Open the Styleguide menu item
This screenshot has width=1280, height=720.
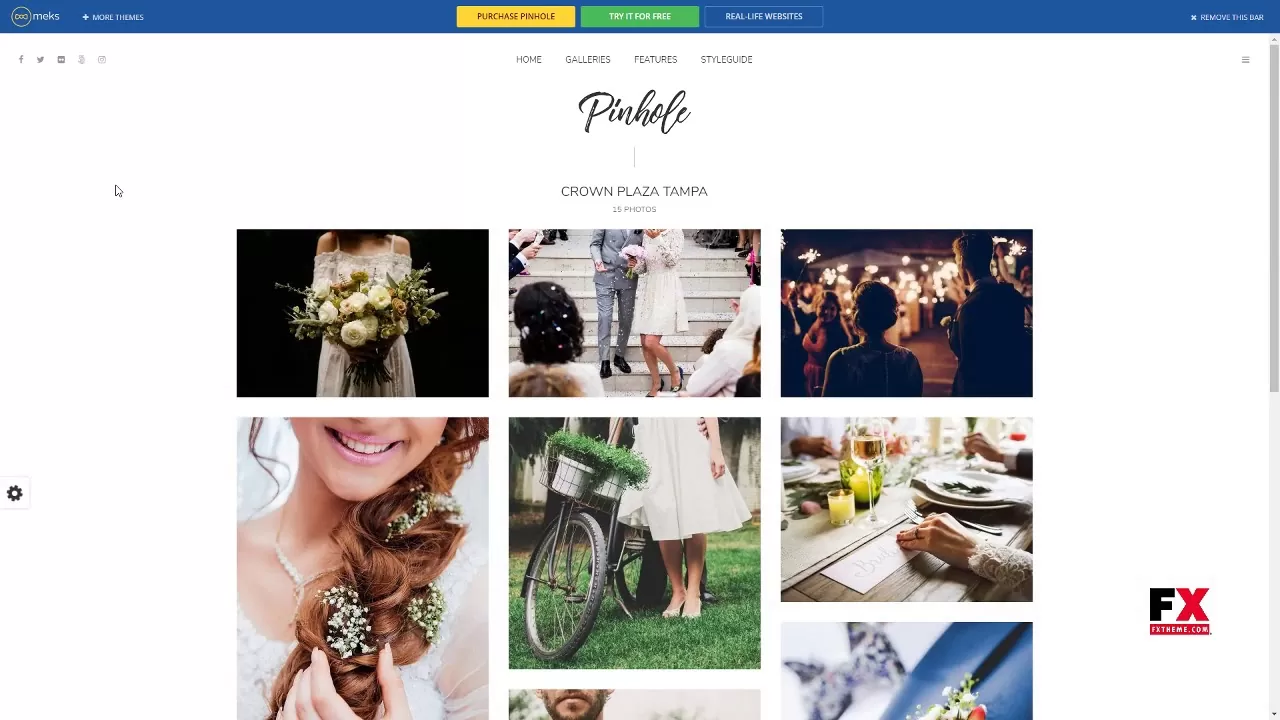tap(726, 60)
